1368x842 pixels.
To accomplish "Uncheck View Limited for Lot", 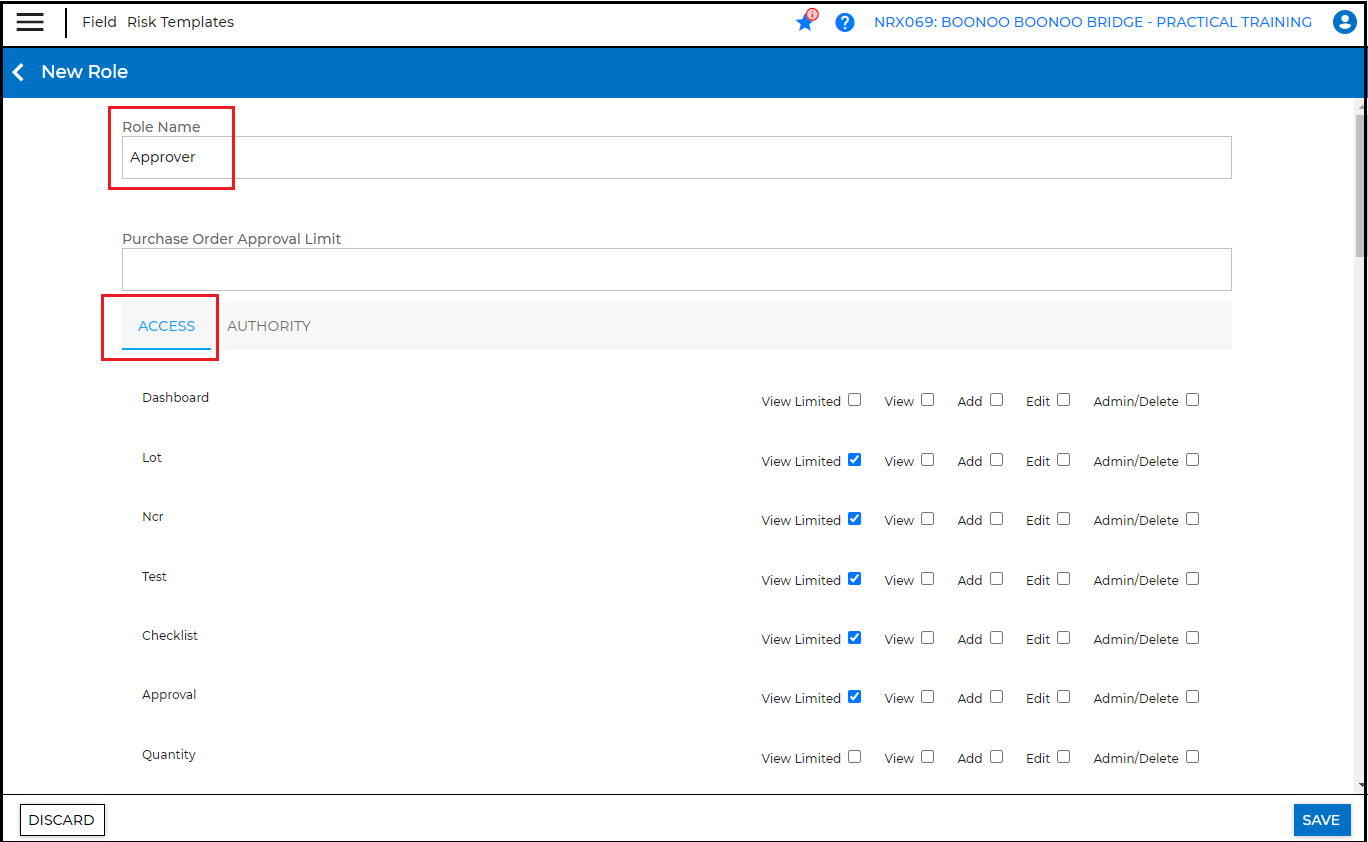I will pyautogui.click(x=854, y=460).
